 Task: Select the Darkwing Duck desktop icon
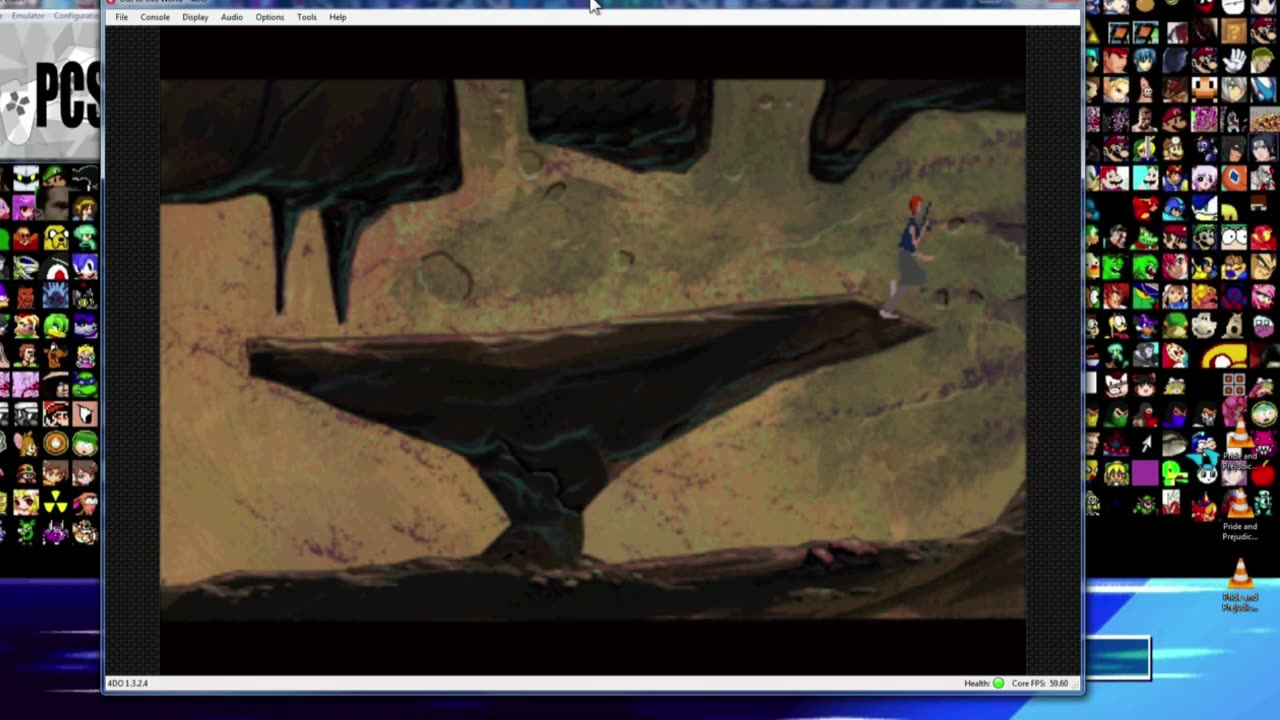point(1145,326)
